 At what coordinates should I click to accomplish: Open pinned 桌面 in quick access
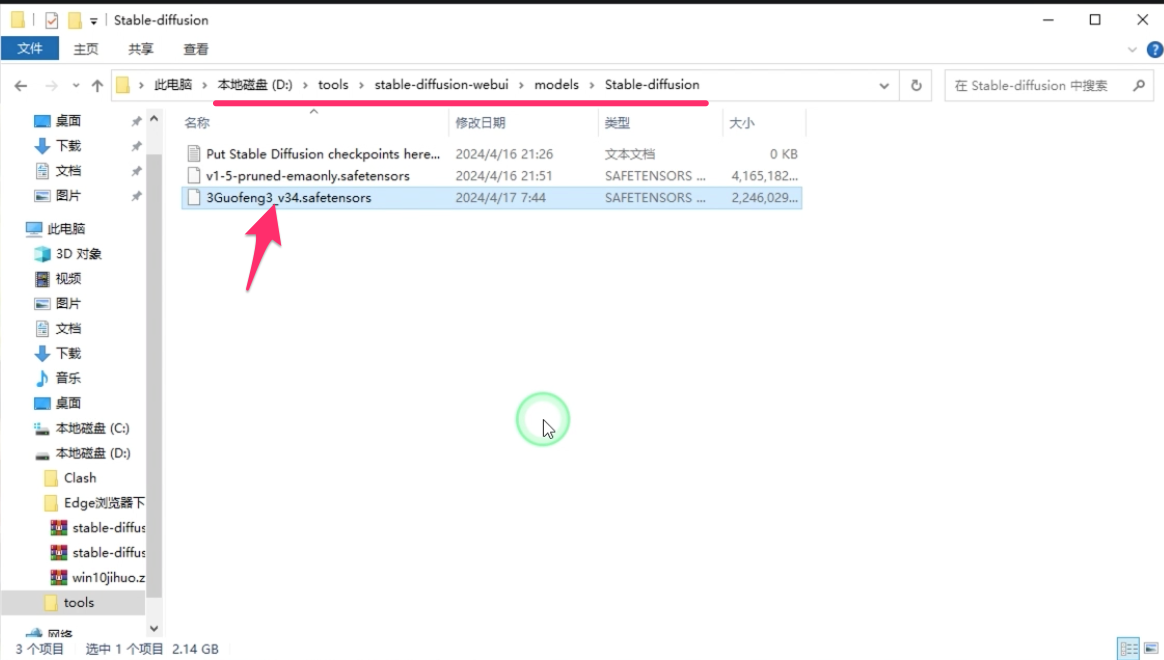pyautogui.click(x=68, y=120)
